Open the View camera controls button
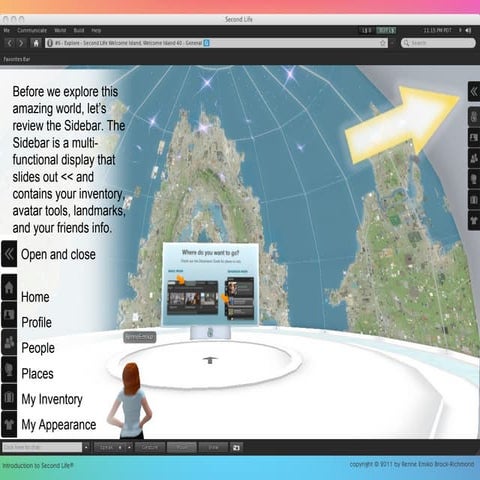 [x=213, y=447]
